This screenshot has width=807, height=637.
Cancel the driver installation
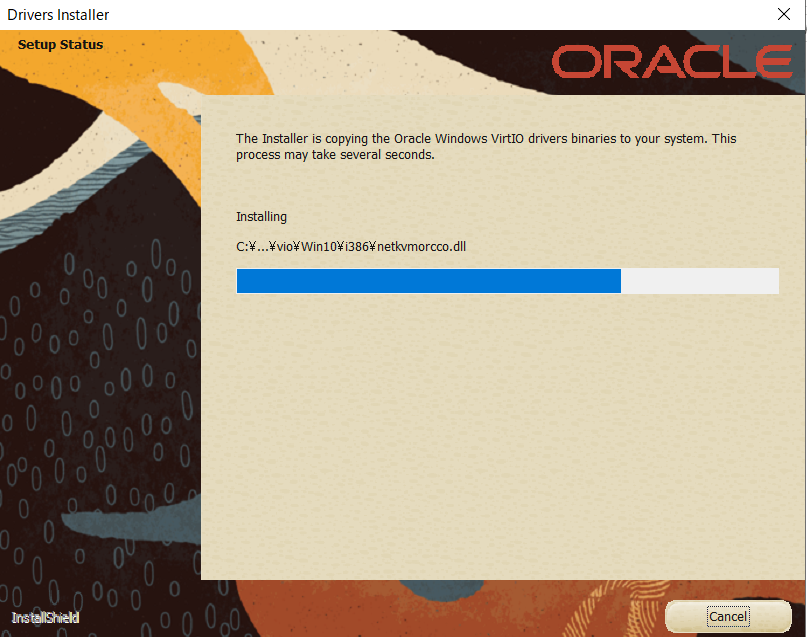click(x=728, y=616)
